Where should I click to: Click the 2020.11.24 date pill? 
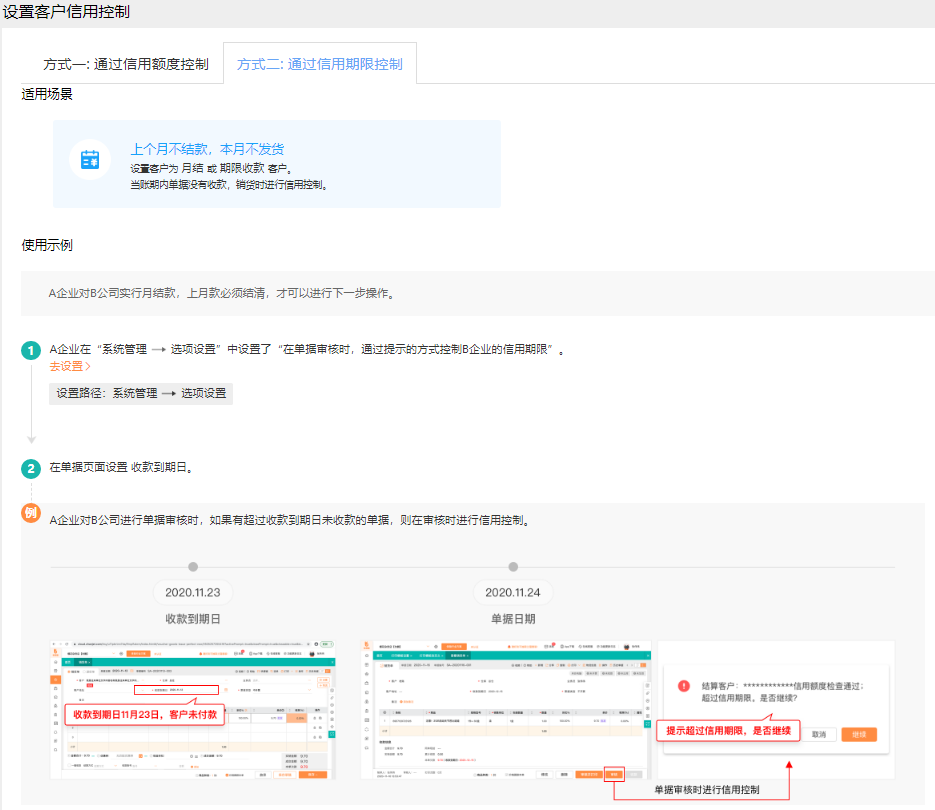[x=513, y=592]
